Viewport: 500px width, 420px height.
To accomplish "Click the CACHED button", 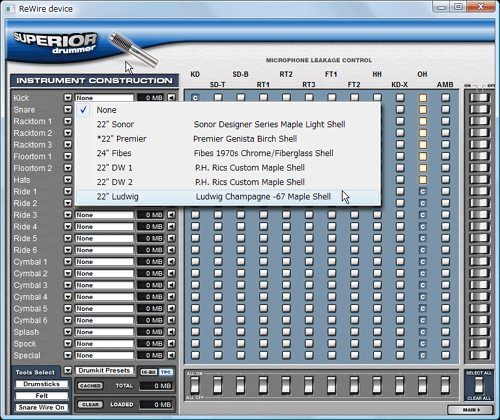I will pos(90,386).
